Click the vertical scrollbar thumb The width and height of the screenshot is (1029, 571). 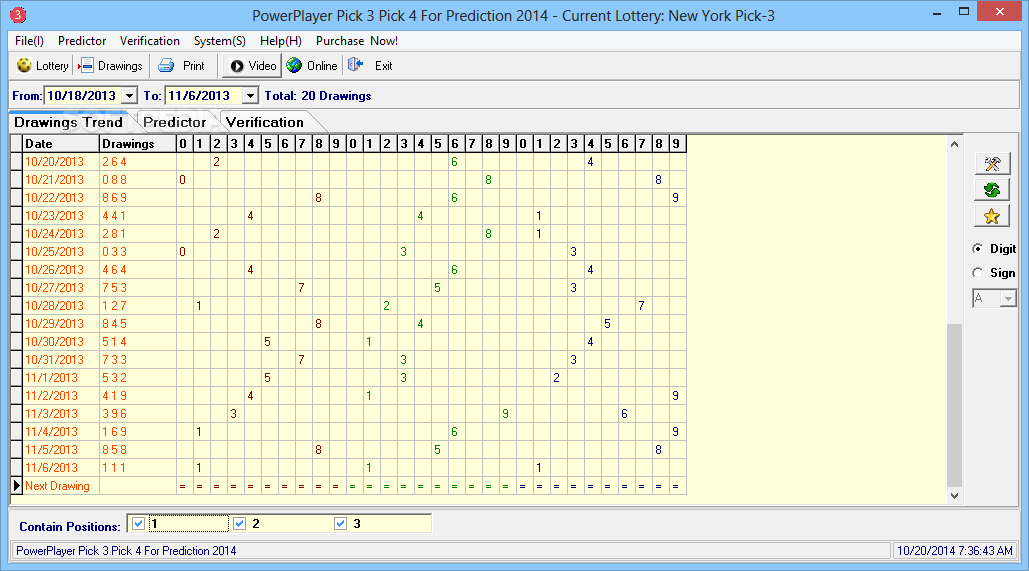954,405
